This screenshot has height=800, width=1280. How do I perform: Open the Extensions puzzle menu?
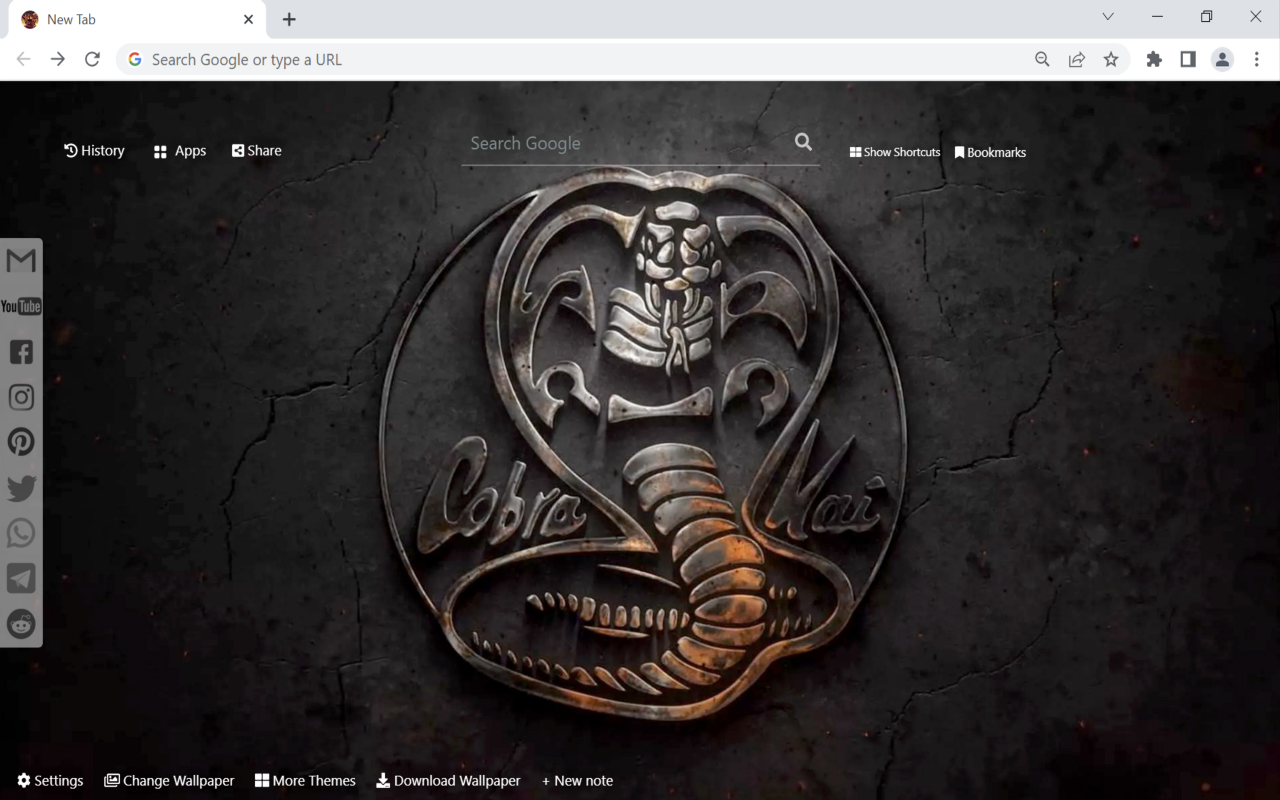click(x=1154, y=60)
